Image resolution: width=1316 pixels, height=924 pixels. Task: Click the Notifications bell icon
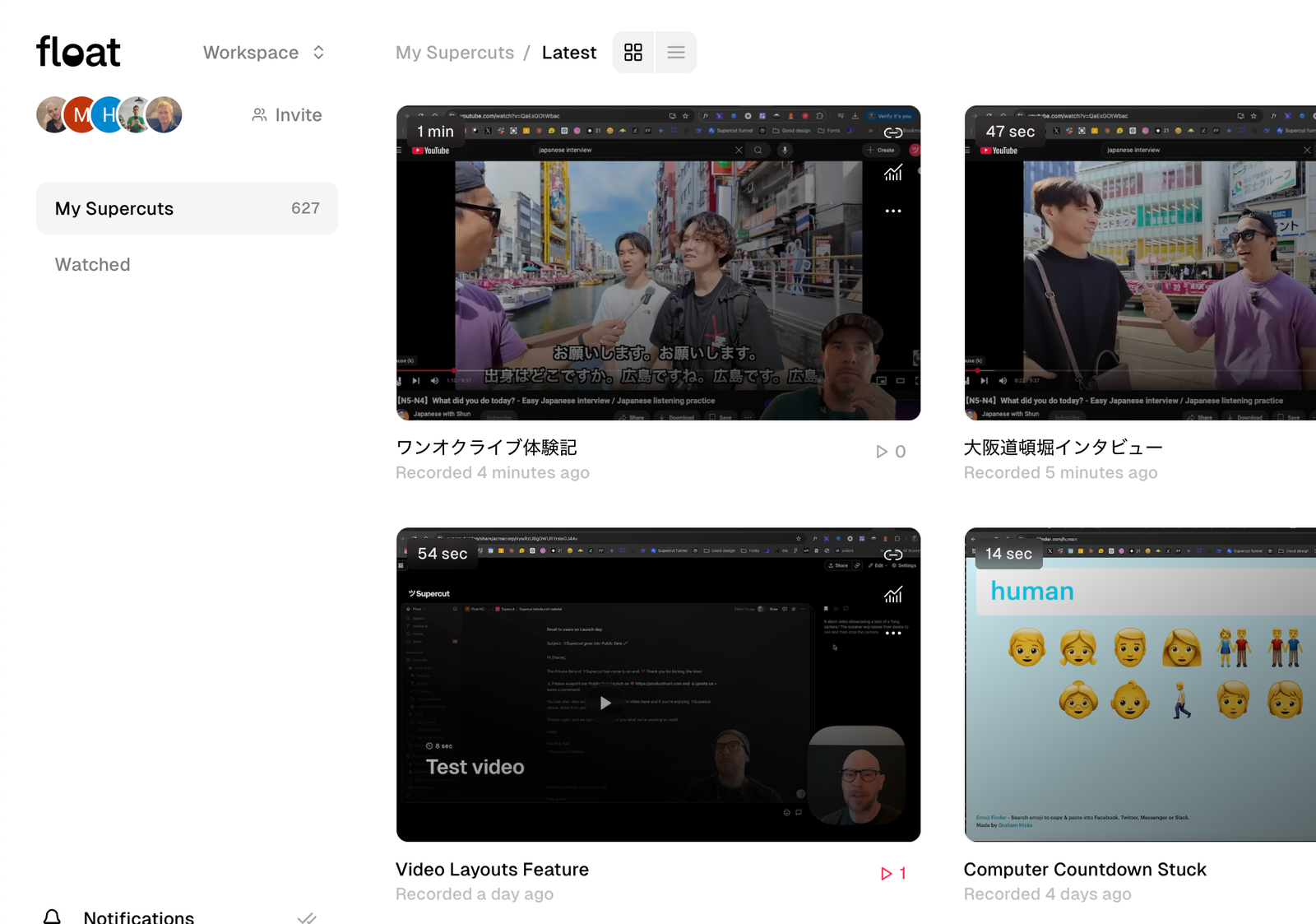click(x=52, y=917)
